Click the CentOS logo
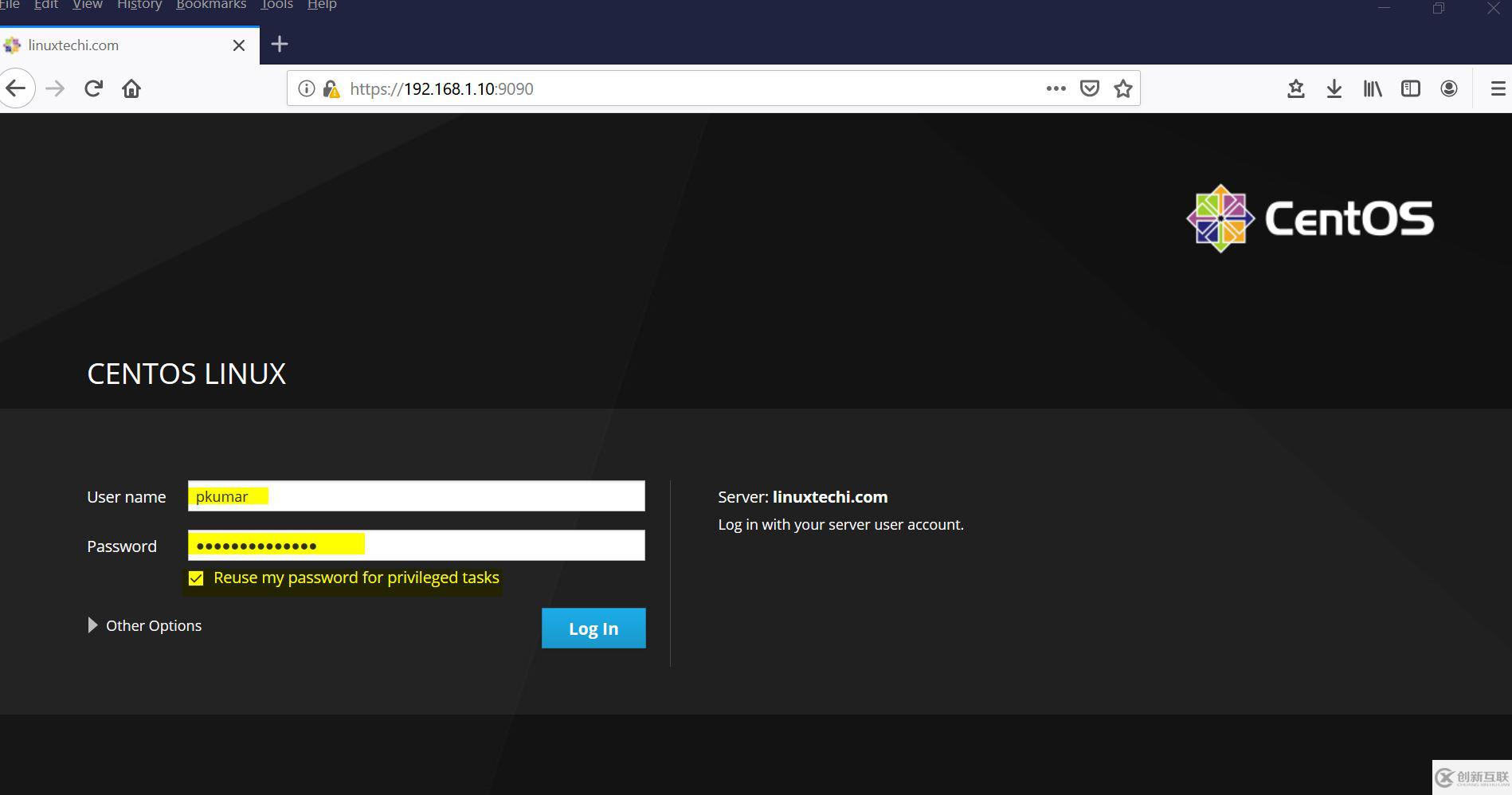 (1310, 218)
